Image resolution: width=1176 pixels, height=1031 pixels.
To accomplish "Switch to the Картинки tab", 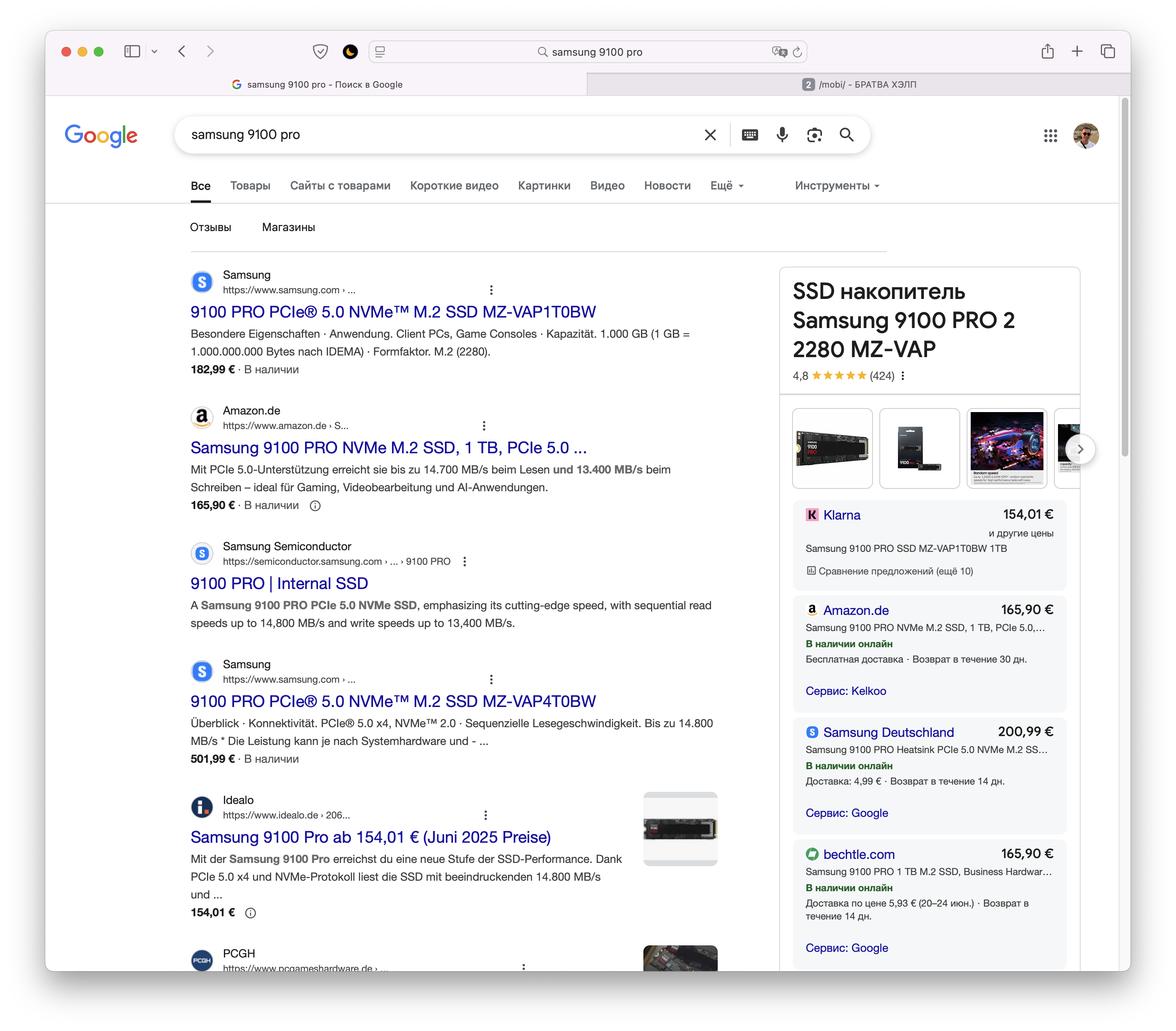I will (544, 186).
